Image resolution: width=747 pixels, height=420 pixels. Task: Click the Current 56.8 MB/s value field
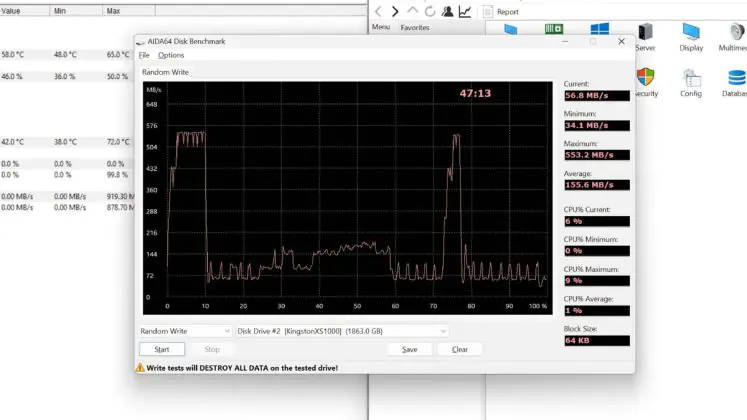click(x=597, y=95)
